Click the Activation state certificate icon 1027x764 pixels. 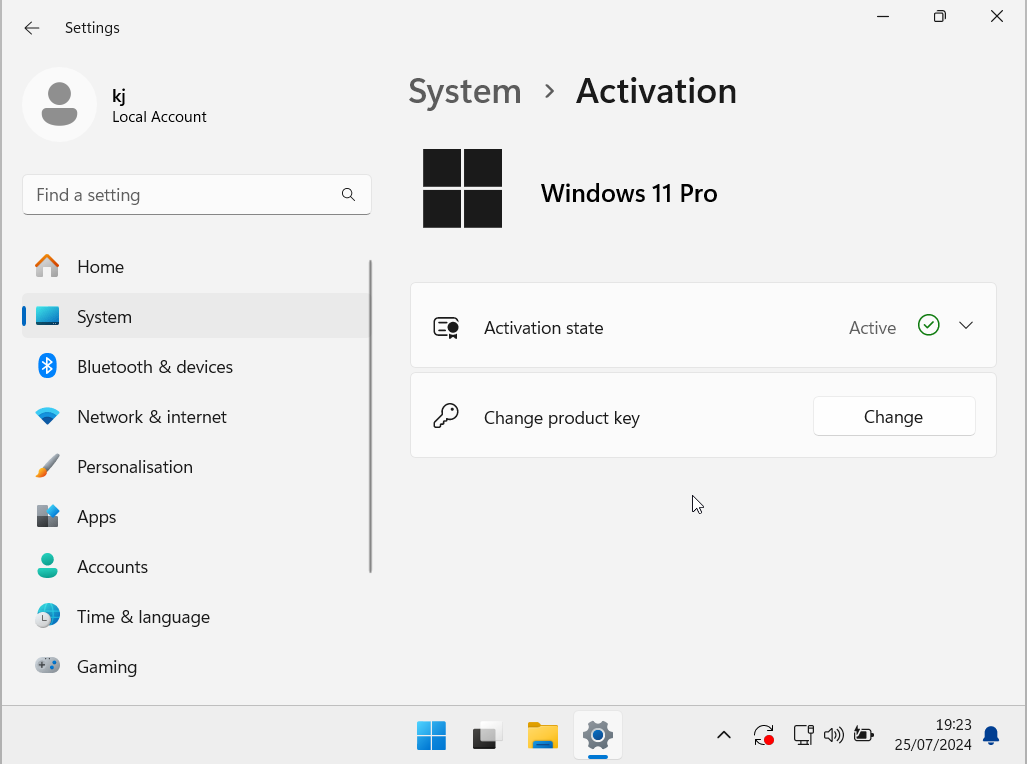coord(446,328)
